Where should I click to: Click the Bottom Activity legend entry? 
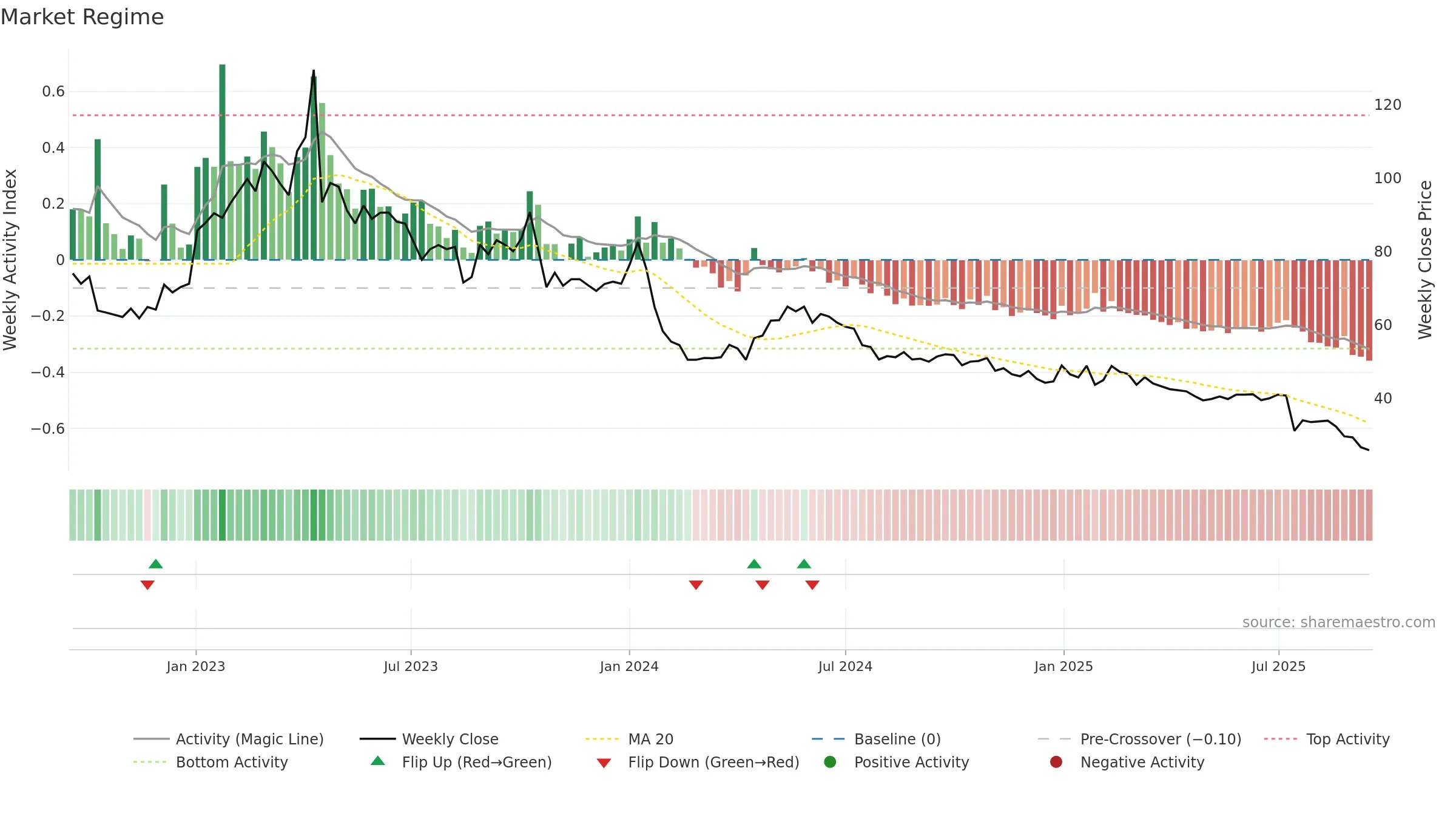click(x=211, y=762)
